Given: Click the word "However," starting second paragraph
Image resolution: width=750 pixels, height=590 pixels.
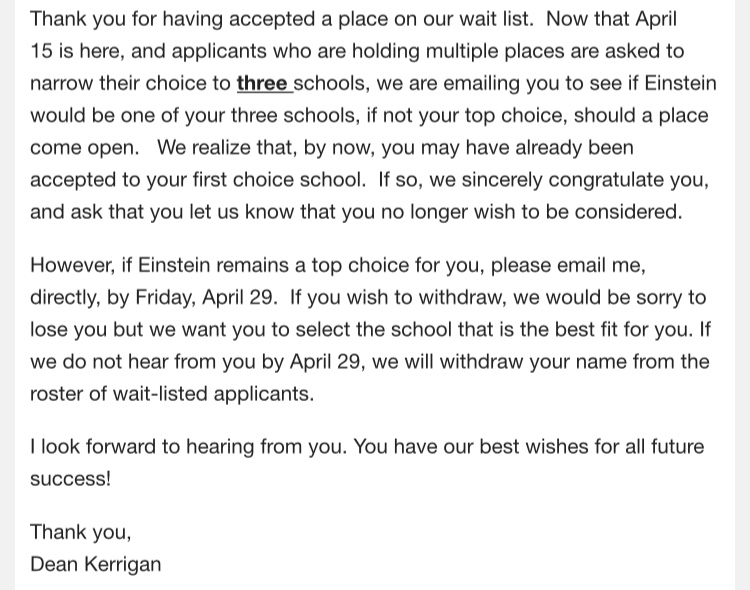Looking at the screenshot, I should tap(73, 266).
